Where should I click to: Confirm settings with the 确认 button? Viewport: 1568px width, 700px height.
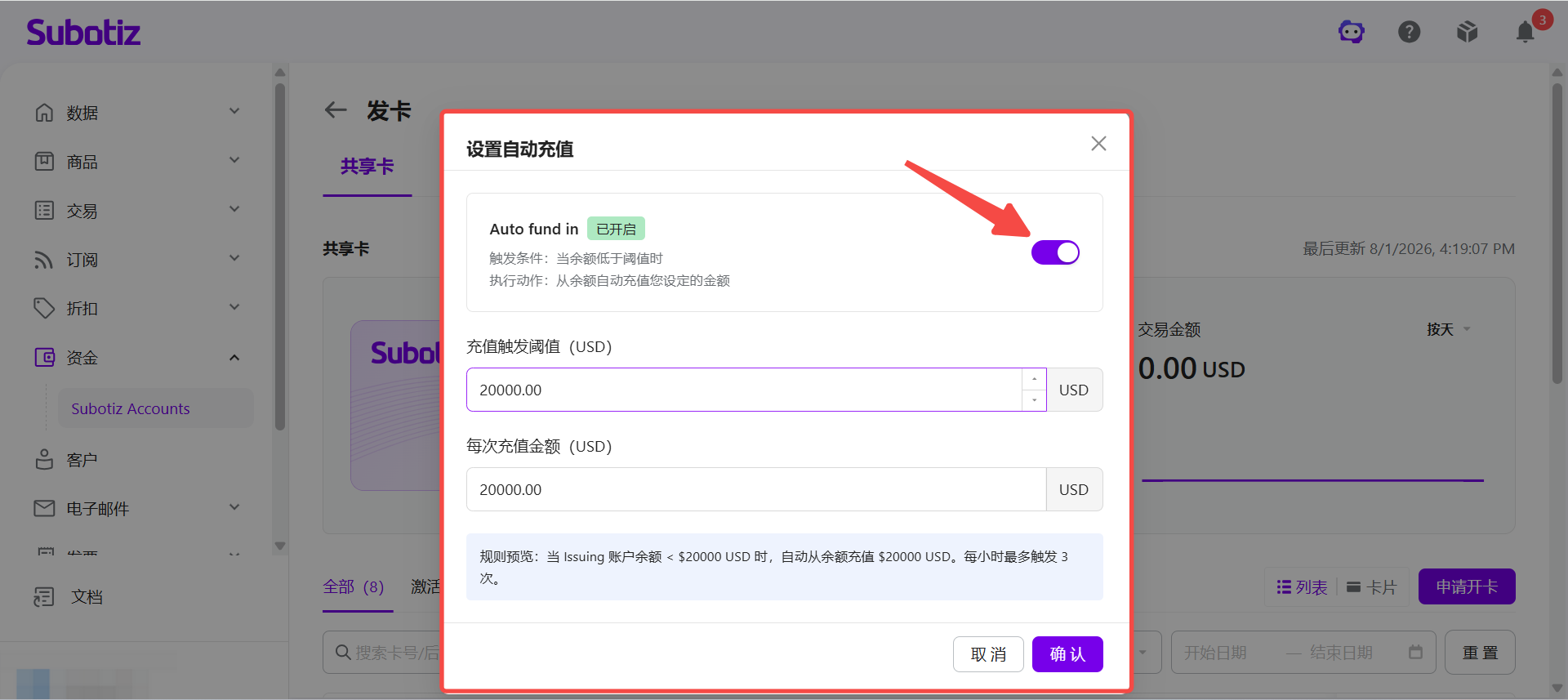(1067, 654)
